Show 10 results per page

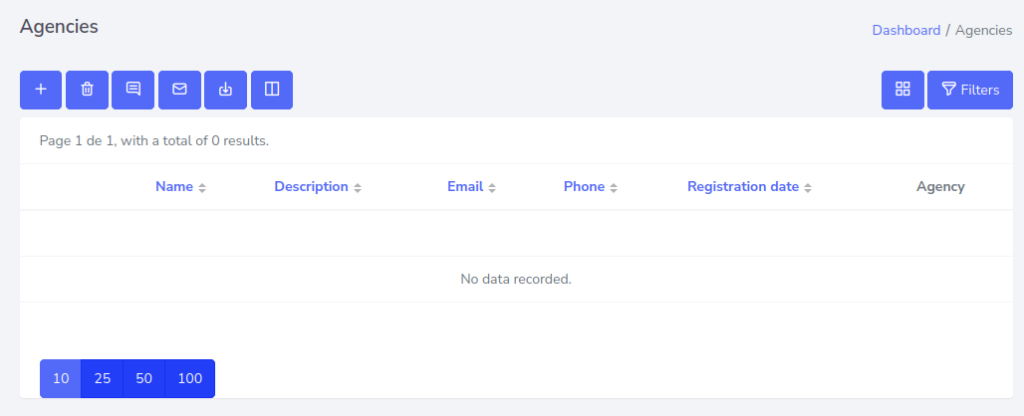(61, 379)
